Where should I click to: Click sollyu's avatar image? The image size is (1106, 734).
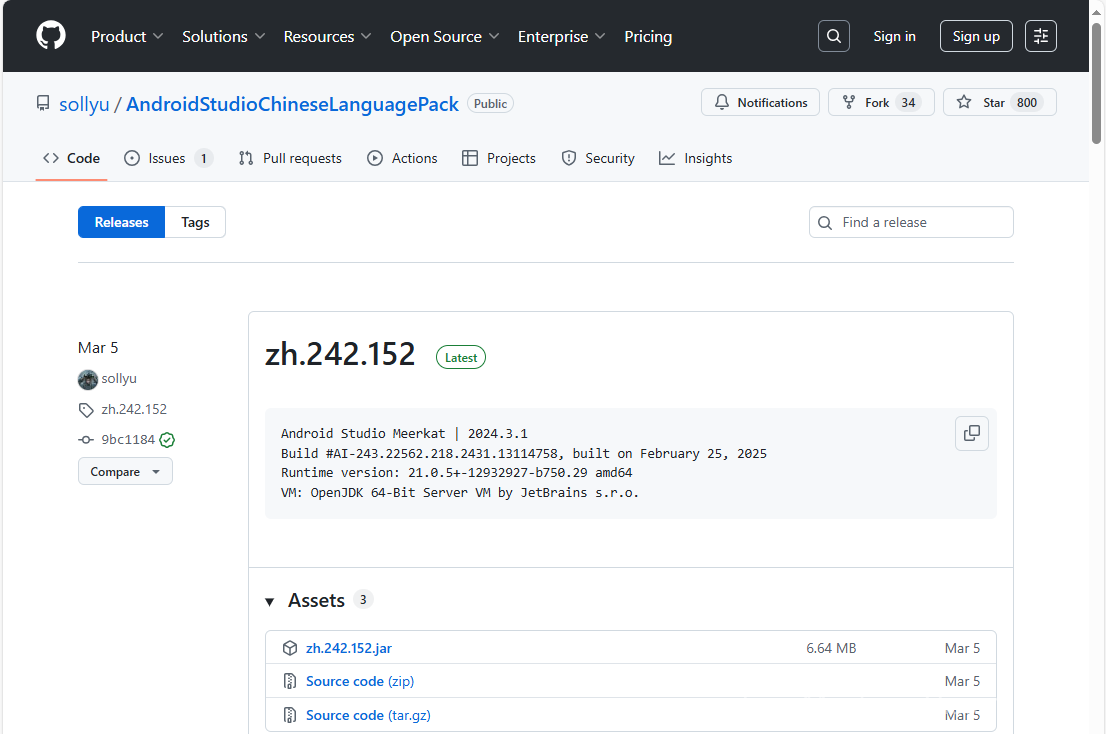pyautogui.click(x=87, y=379)
